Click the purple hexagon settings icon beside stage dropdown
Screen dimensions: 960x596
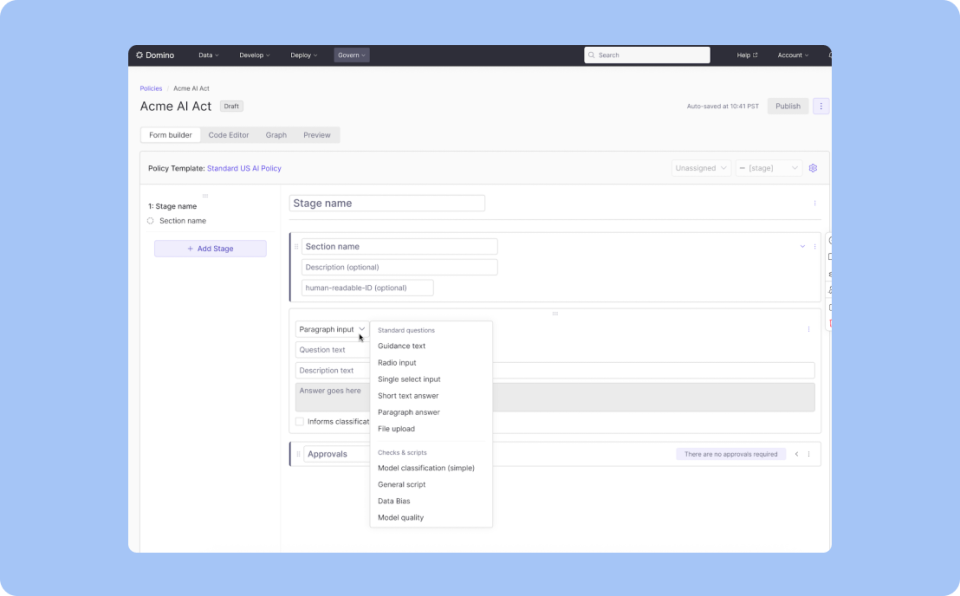tap(813, 168)
